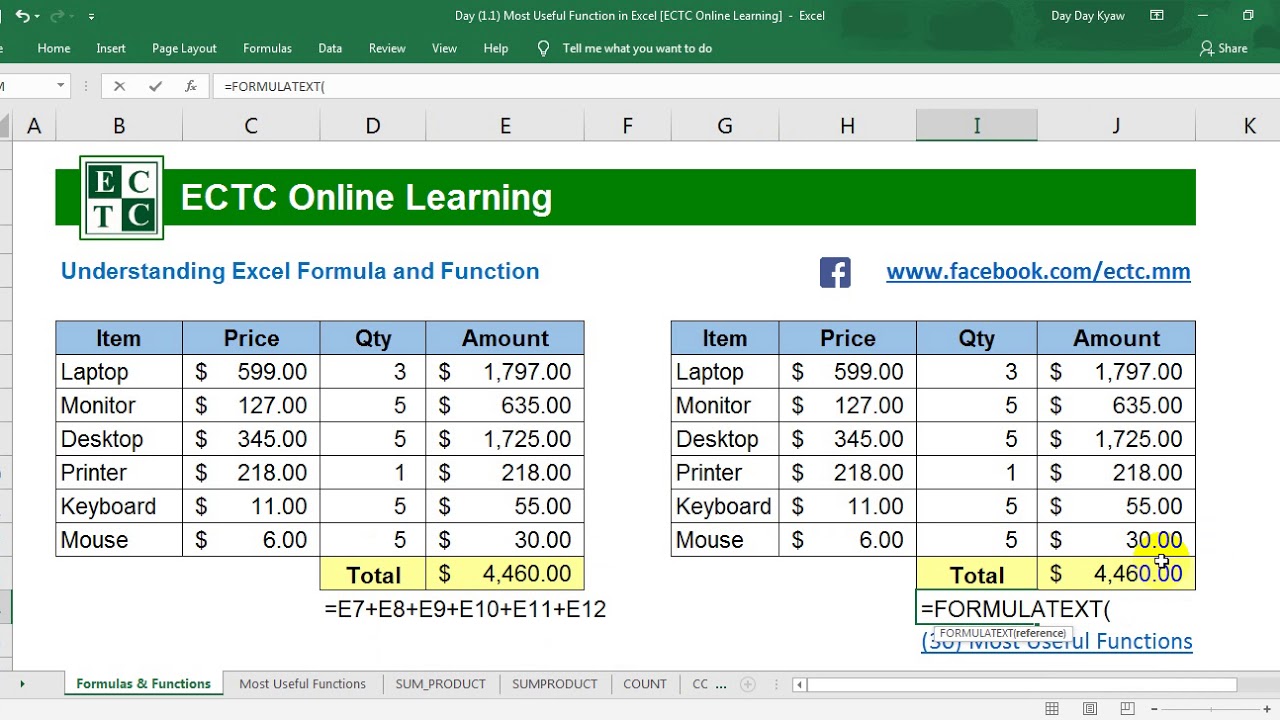Select column J header
The height and width of the screenshot is (720, 1280).
(1116, 126)
